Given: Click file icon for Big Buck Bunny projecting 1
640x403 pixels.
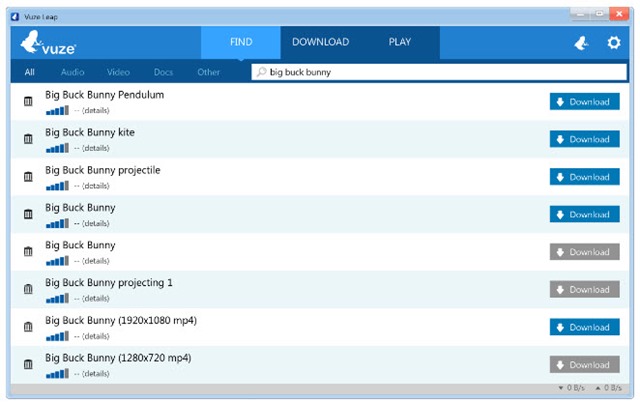Looking at the screenshot, I should [28, 289].
